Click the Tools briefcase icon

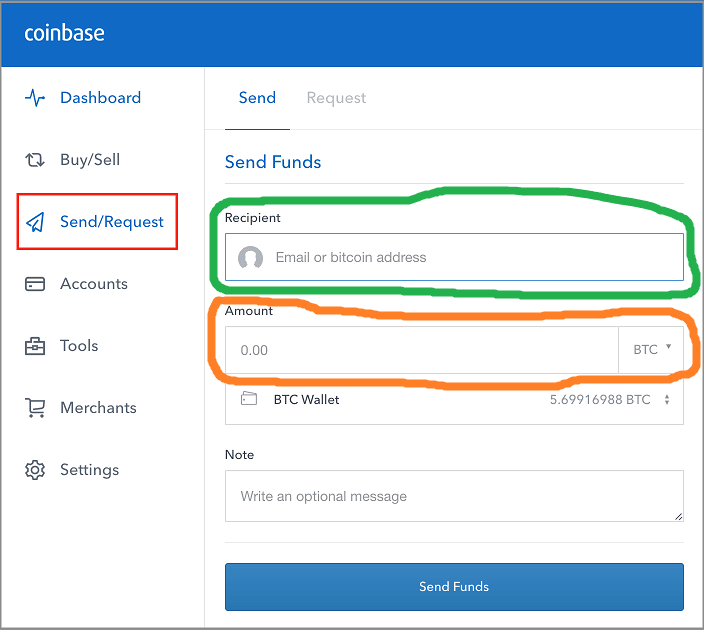[35, 346]
